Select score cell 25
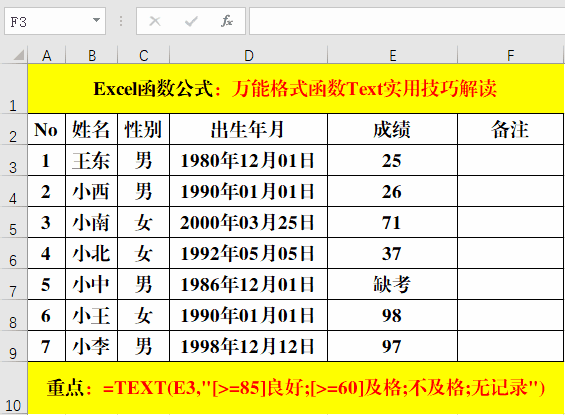565x415 pixels. coord(392,160)
